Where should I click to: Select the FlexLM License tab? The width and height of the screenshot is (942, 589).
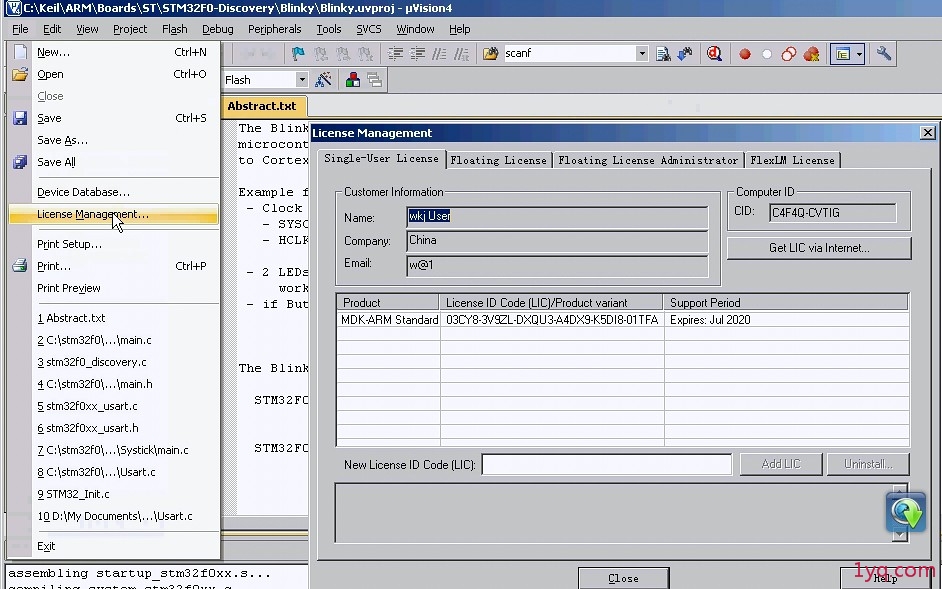(x=792, y=160)
